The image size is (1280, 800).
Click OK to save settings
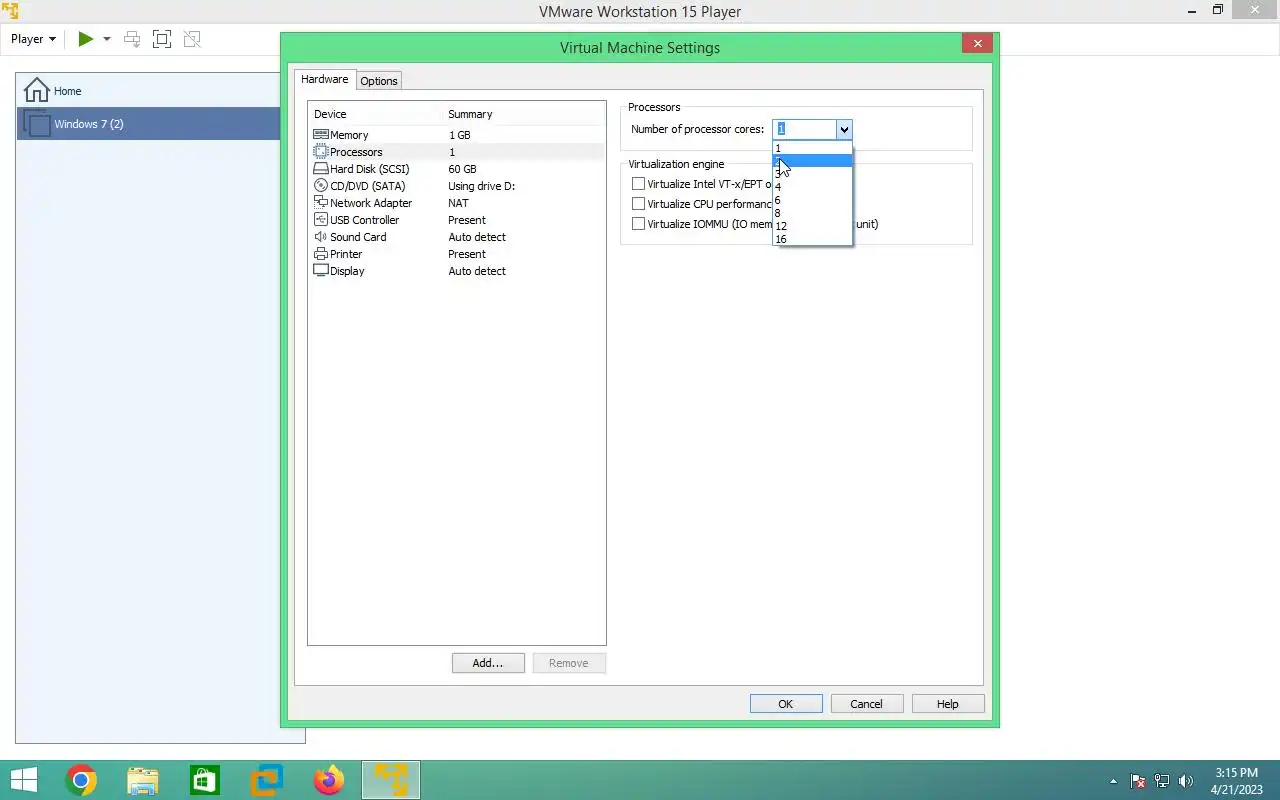tap(786, 704)
